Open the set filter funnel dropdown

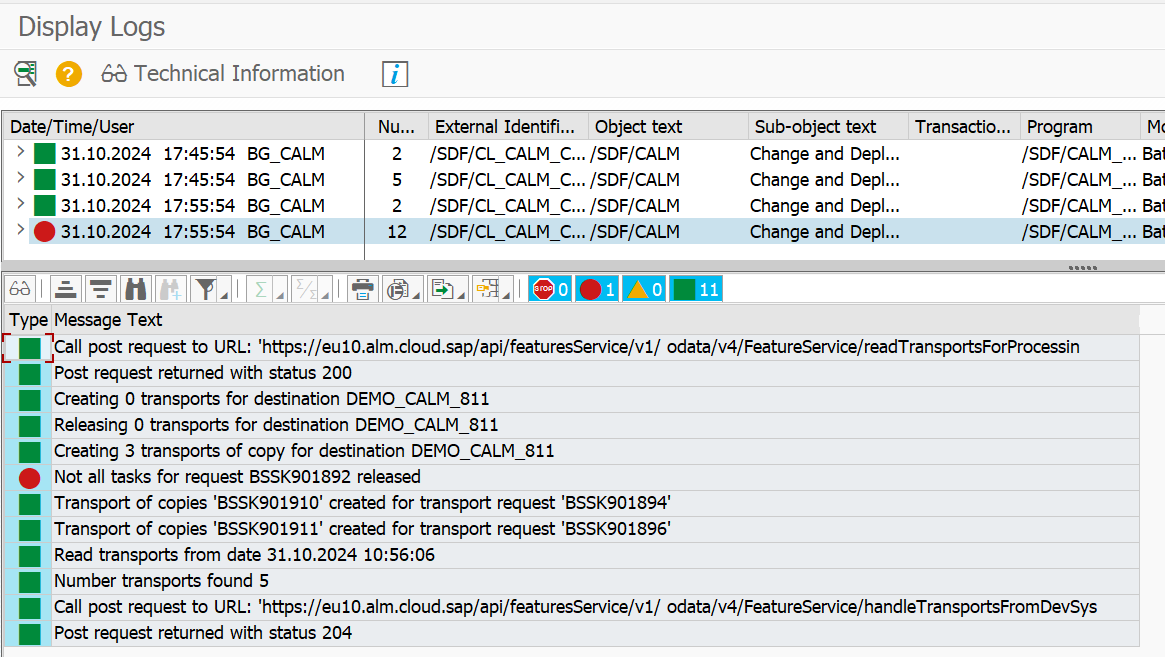[208, 290]
